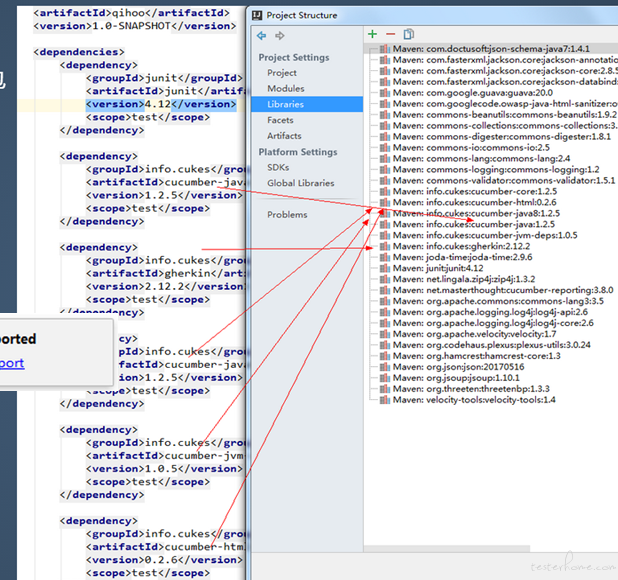The width and height of the screenshot is (618, 580).
Task: Select Maven: com.google.guava:guava:20.0 library
Action: 473,93
